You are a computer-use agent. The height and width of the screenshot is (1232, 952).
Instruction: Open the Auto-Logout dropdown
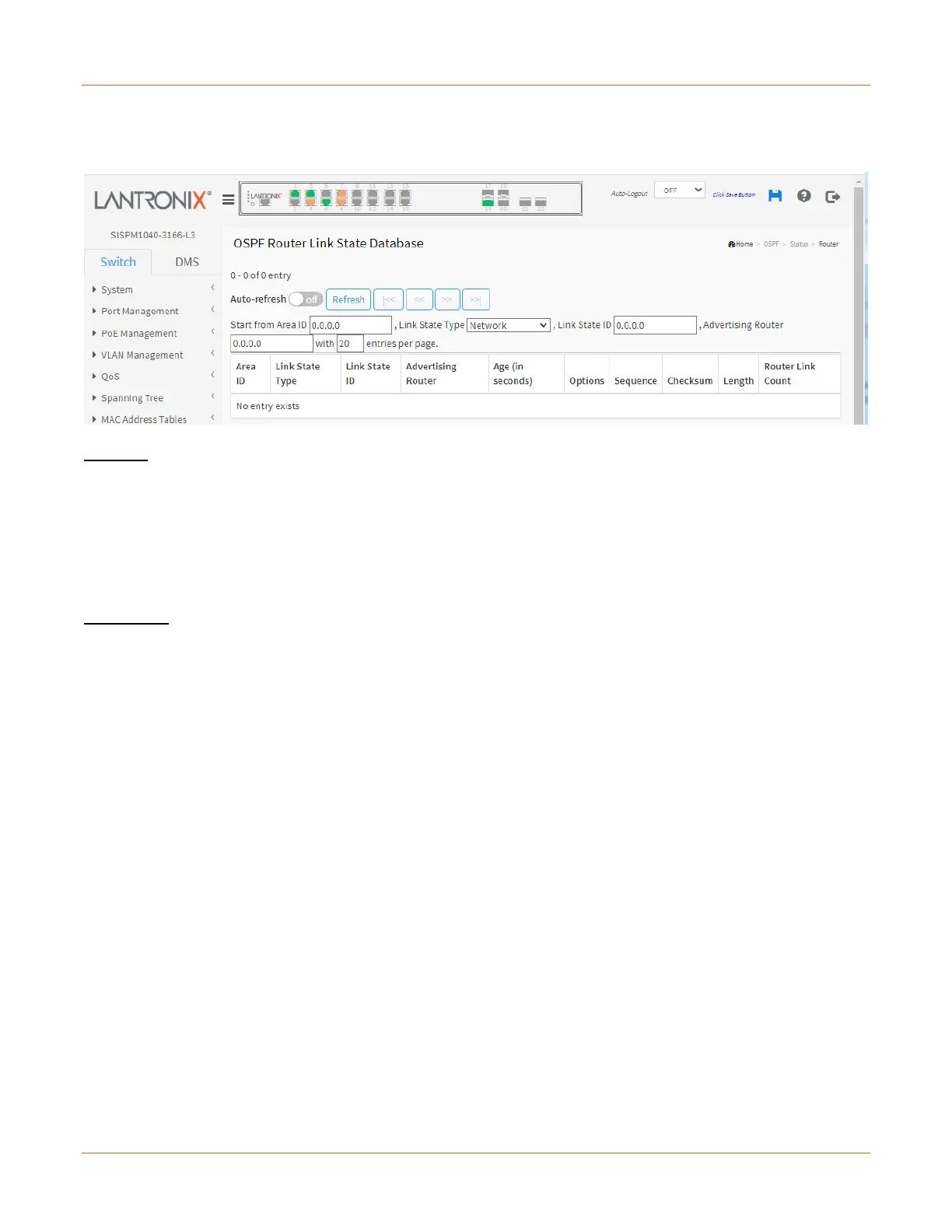click(x=680, y=190)
